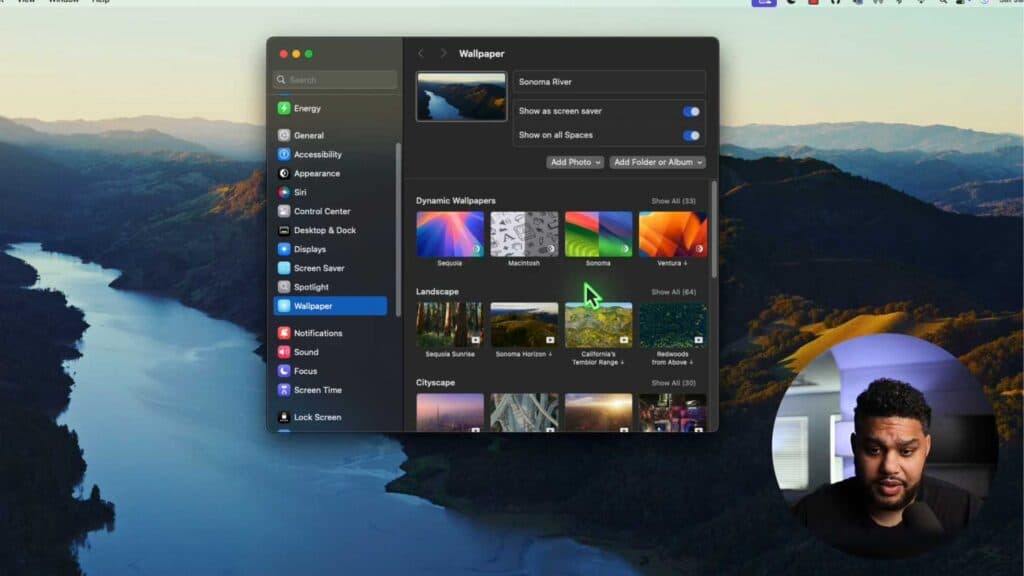
Task: Select the Accessibility sidebar icon
Action: tap(283, 154)
